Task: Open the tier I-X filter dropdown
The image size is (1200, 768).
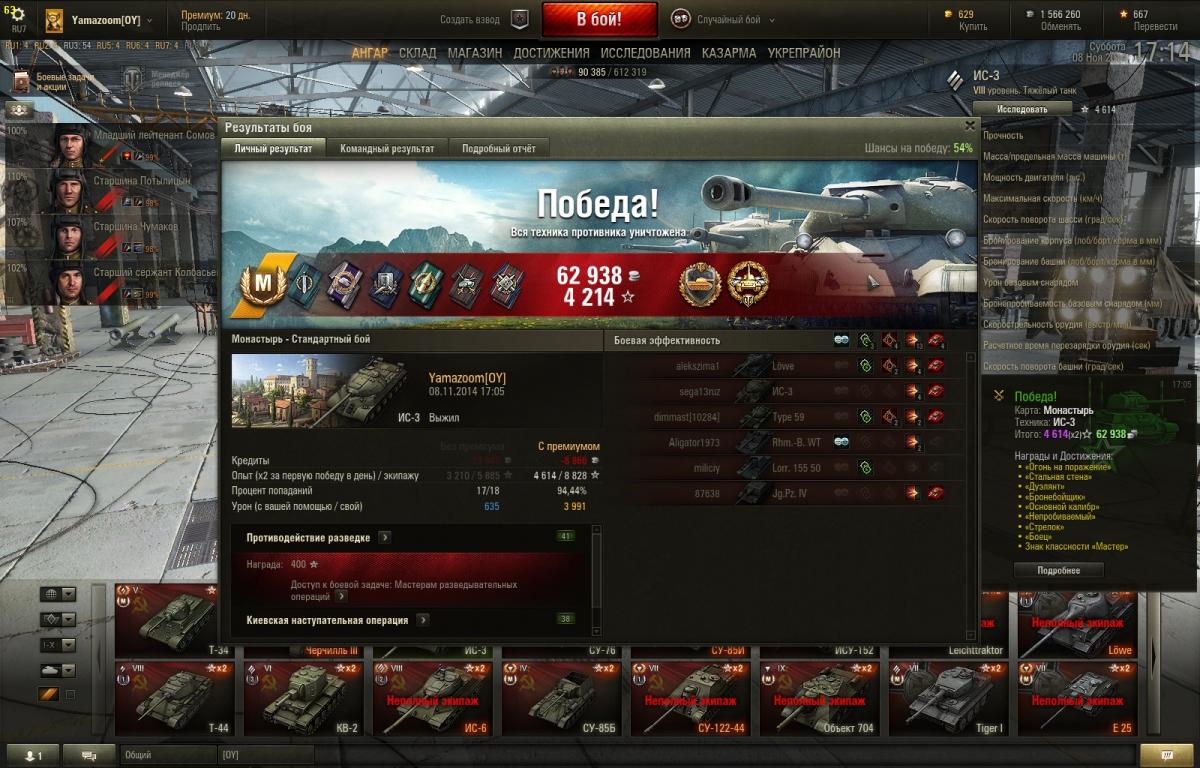Action: pyautogui.click(x=59, y=645)
